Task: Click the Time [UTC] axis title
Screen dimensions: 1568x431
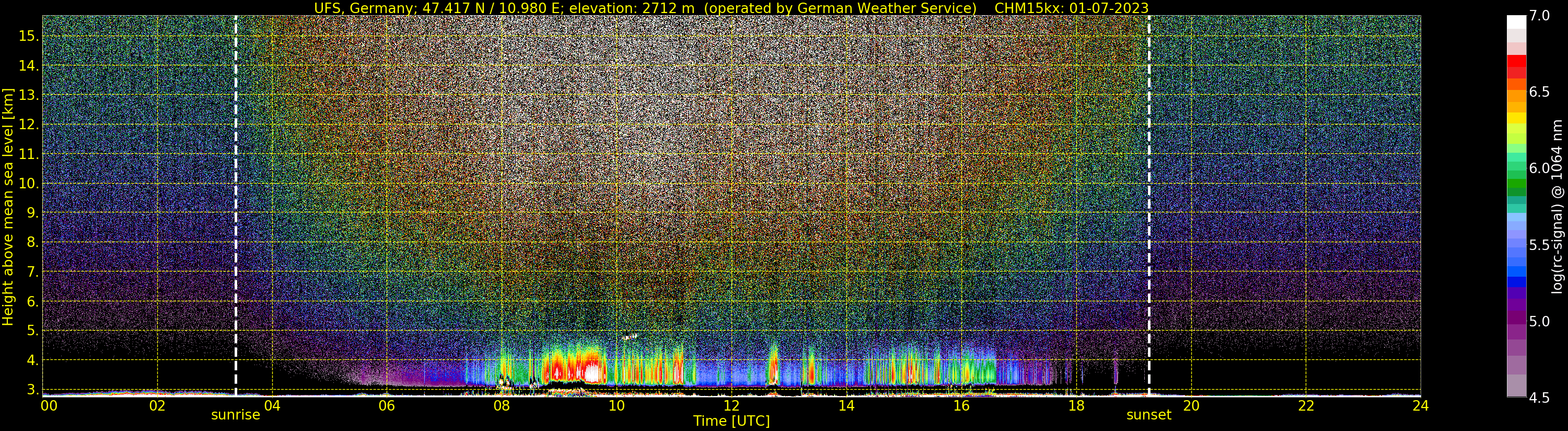Action: (731, 421)
